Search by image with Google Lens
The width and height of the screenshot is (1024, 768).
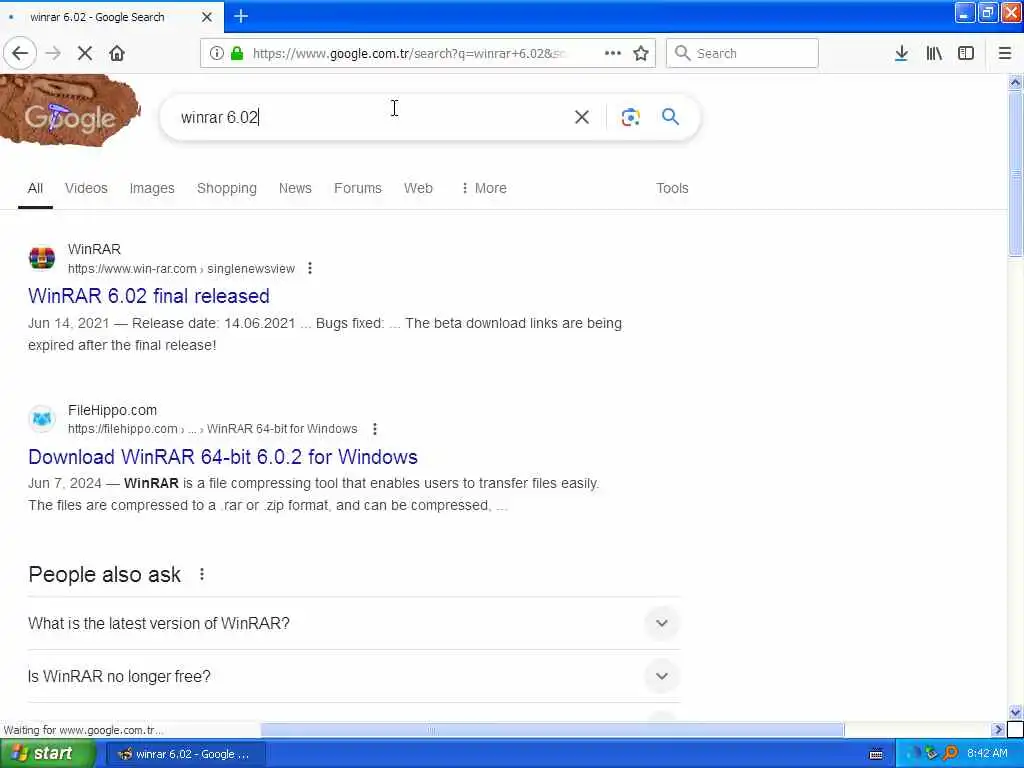(x=630, y=117)
